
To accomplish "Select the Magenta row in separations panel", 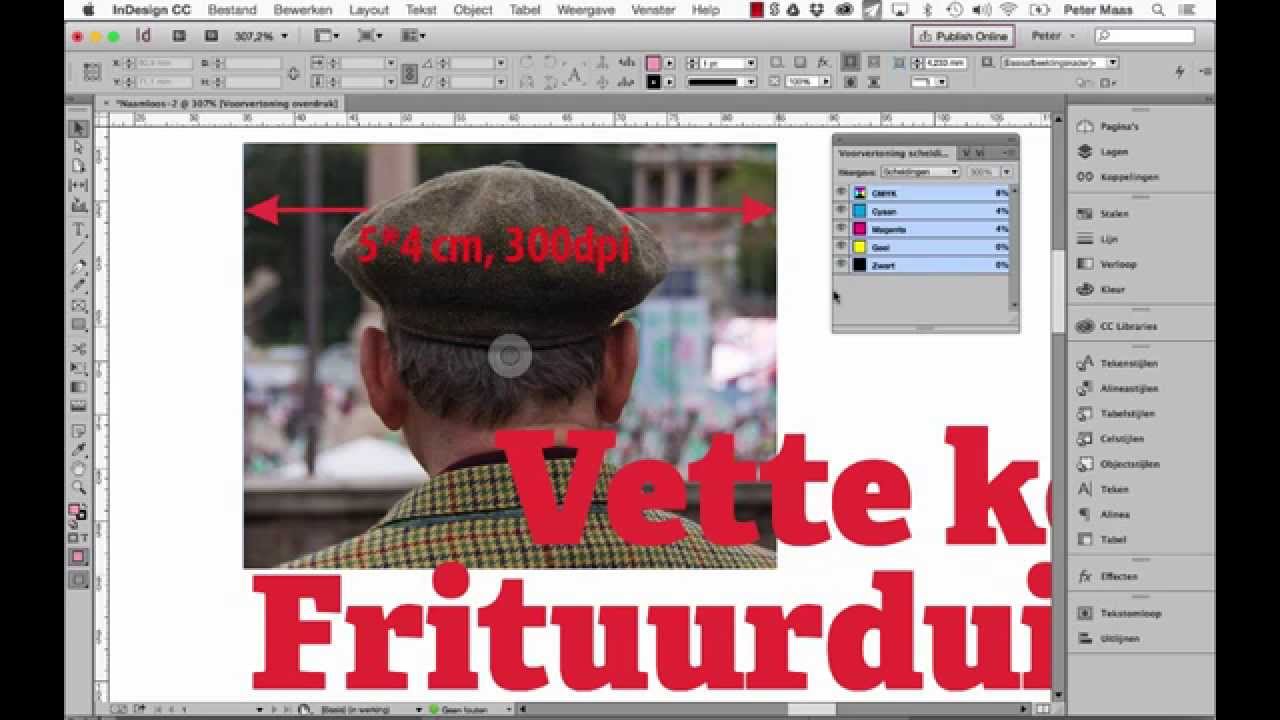I will [922, 229].
